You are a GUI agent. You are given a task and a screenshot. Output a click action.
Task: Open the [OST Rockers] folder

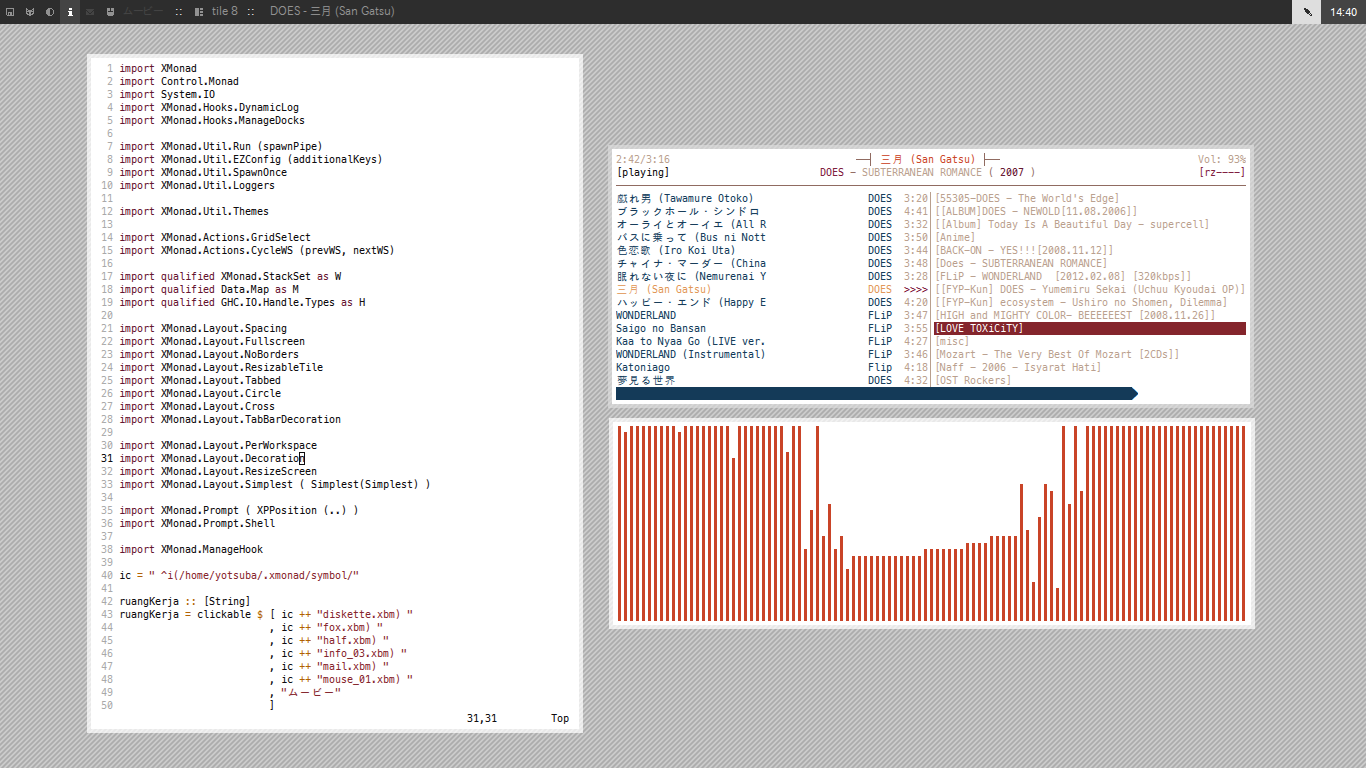pyautogui.click(x=973, y=380)
